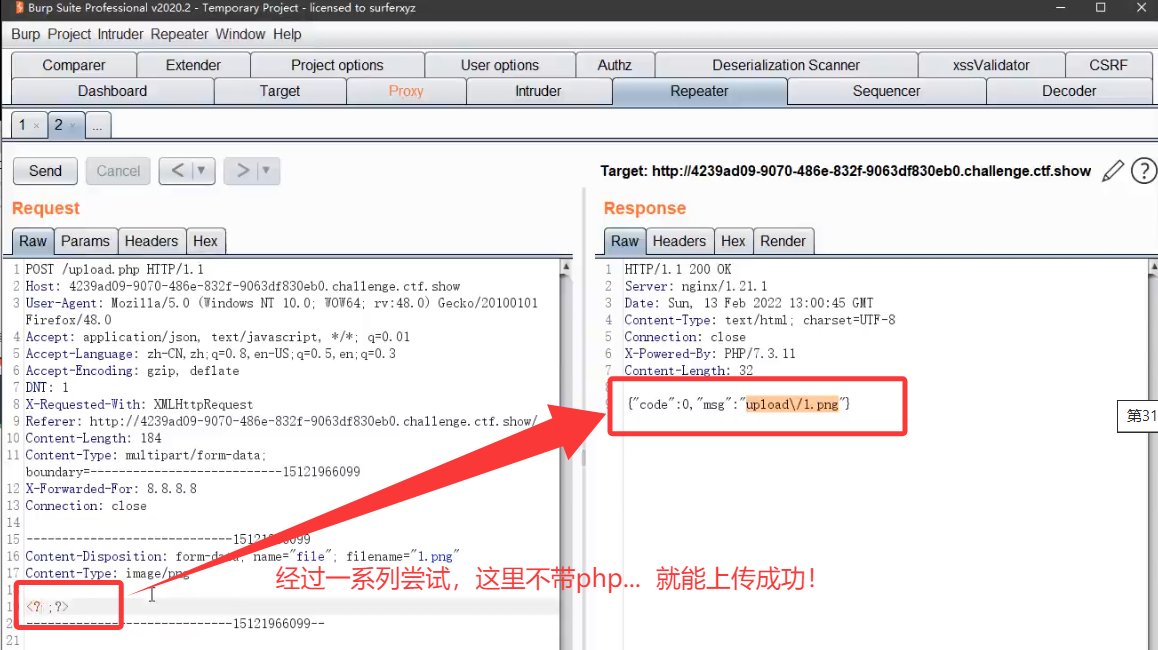This screenshot has height=650, width=1158.
Task: Click the <?;?> payload body line
Action: click(x=47, y=606)
